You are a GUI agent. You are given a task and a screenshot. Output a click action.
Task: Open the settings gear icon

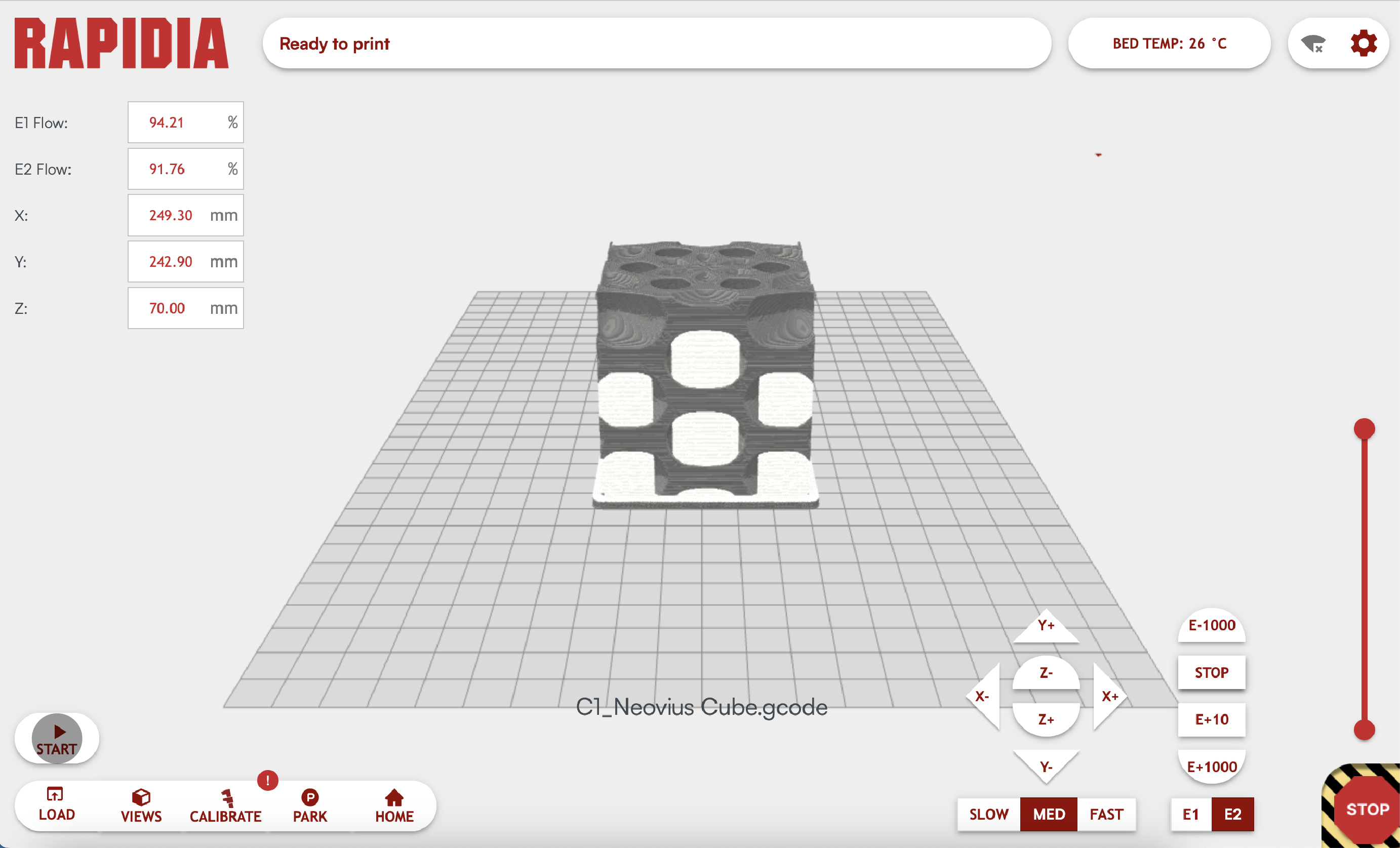click(x=1363, y=43)
